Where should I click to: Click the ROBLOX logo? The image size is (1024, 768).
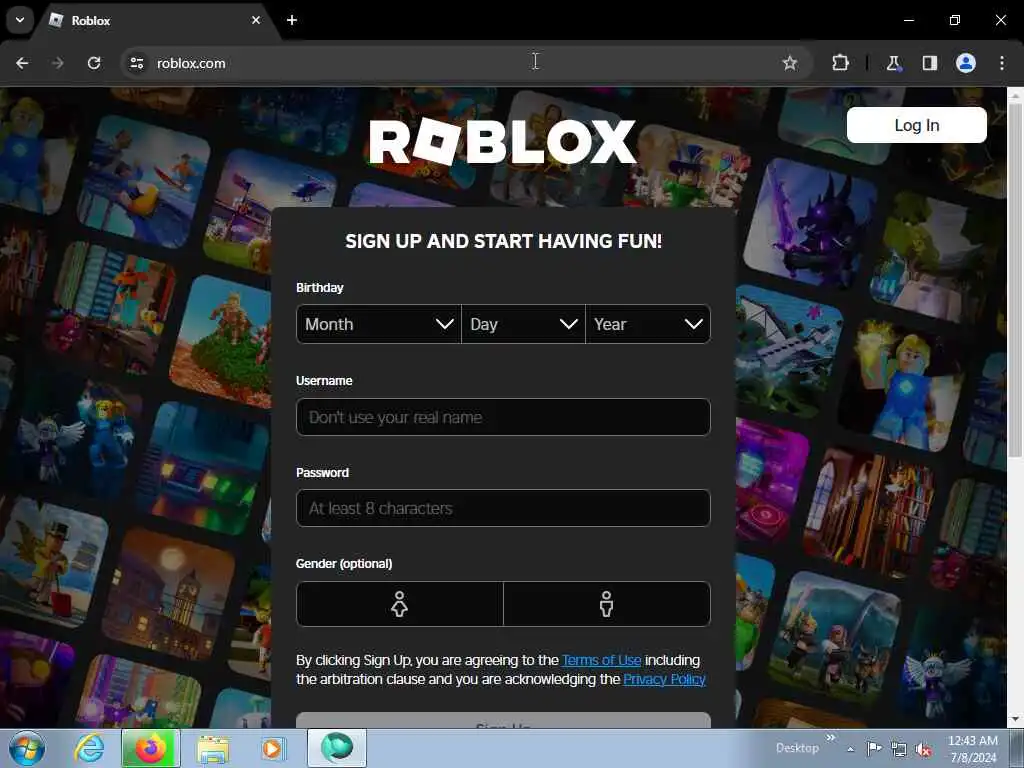(503, 140)
